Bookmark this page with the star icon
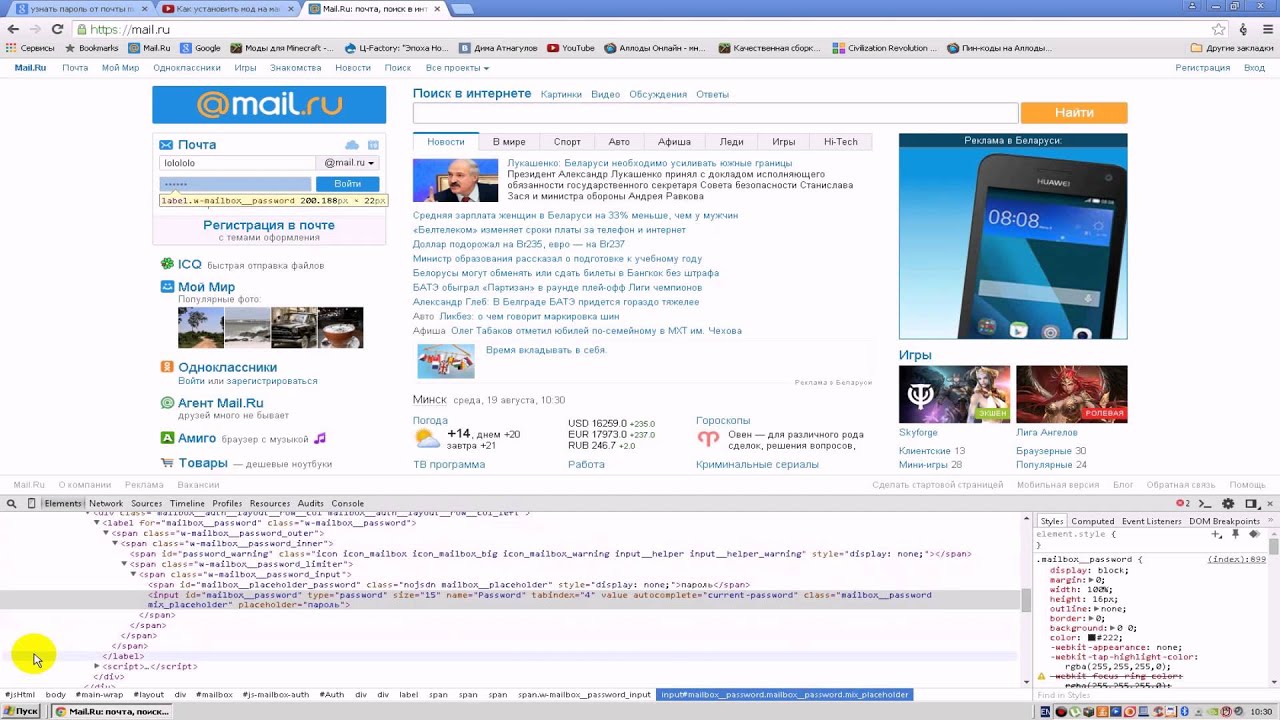This screenshot has width=1280, height=720. pyautogui.click(x=1218, y=29)
